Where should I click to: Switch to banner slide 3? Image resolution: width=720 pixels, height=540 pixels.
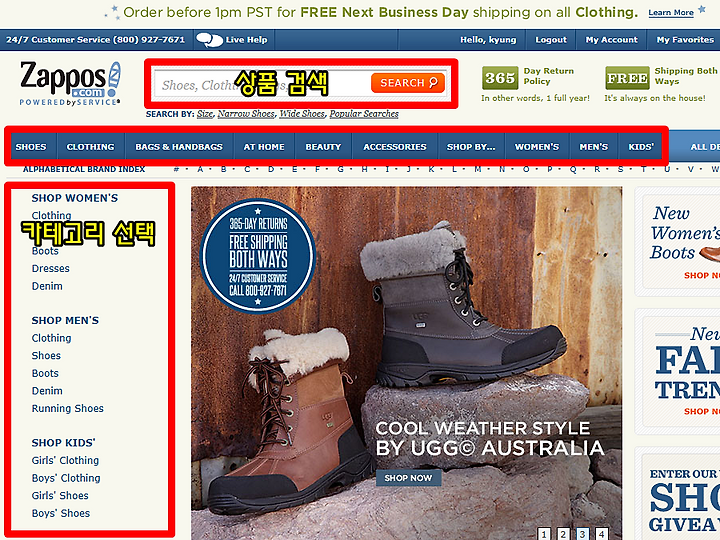(582, 534)
